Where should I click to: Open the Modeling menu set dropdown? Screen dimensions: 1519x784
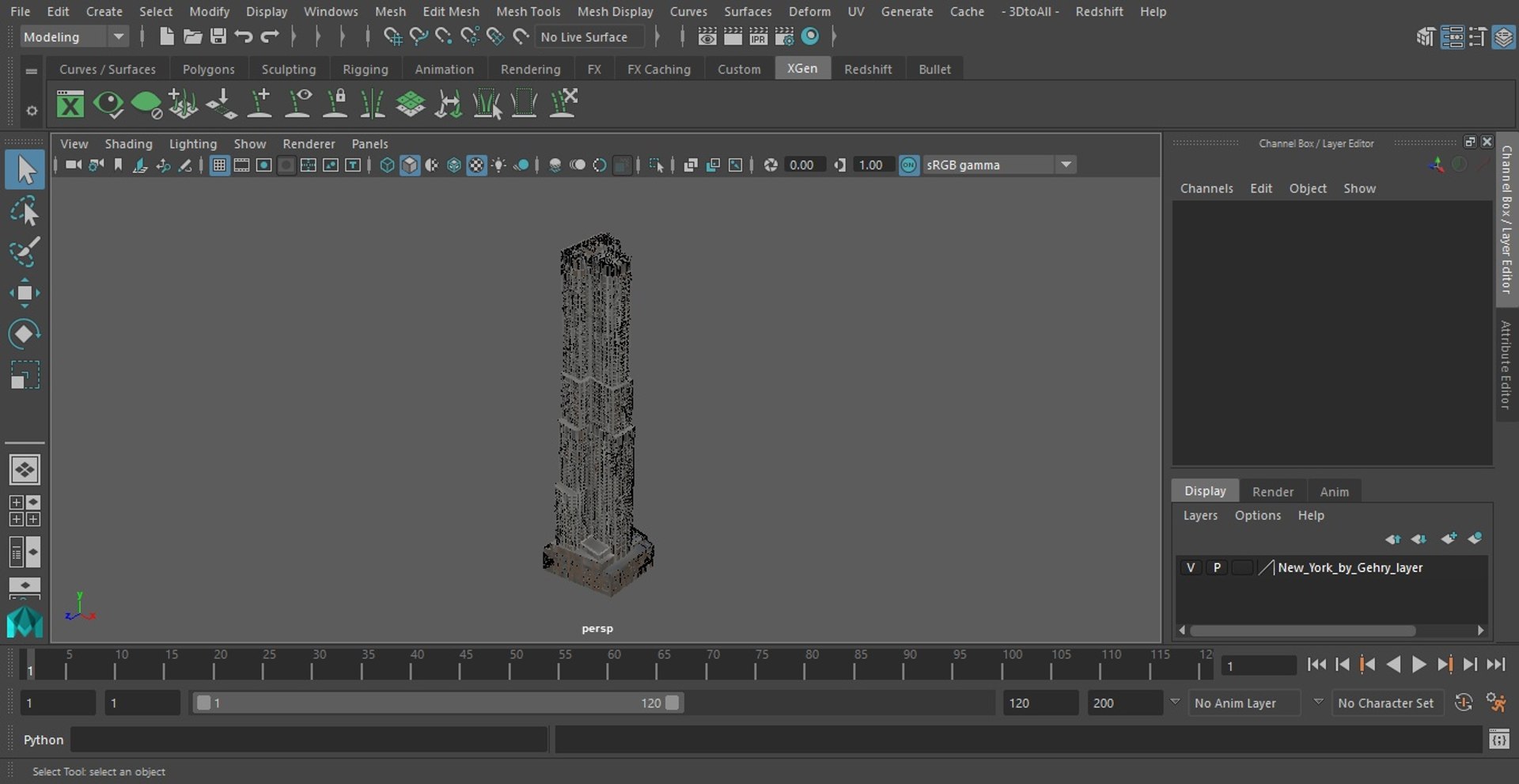coord(73,36)
